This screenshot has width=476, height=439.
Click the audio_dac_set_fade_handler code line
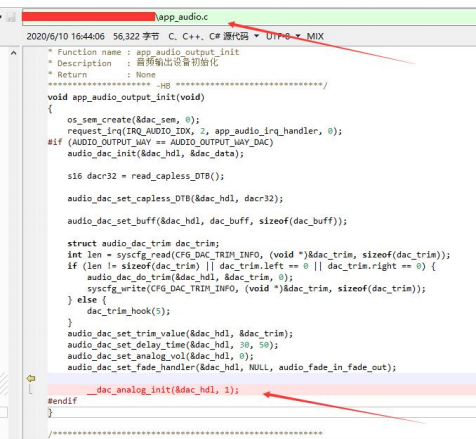point(232,367)
